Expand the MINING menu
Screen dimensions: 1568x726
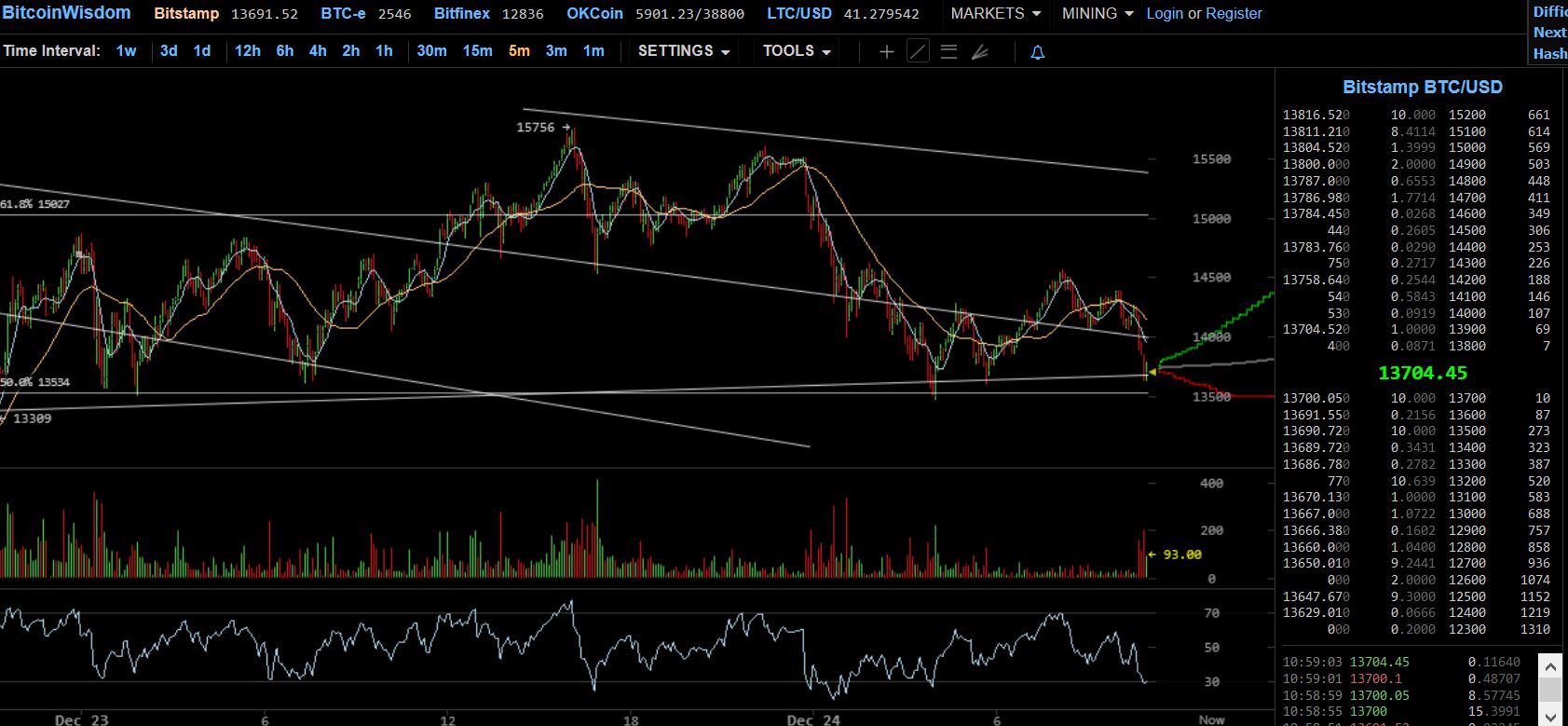[1098, 14]
